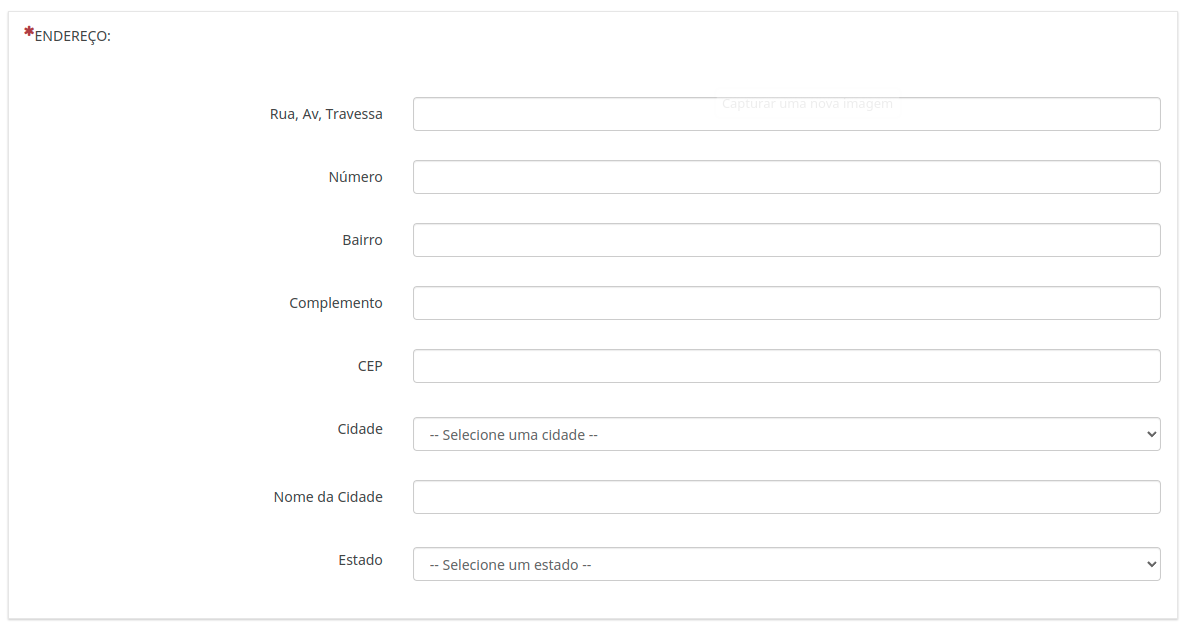Open the 'Selecione um estado' dropdown
Screen dimensions: 1197x632
(x=786, y=564)
